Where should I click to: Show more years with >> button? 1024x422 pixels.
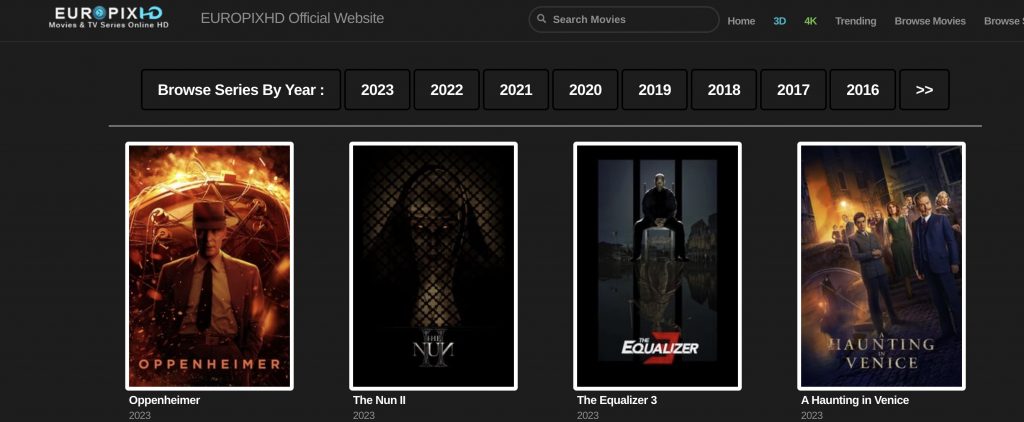(924, 90)
